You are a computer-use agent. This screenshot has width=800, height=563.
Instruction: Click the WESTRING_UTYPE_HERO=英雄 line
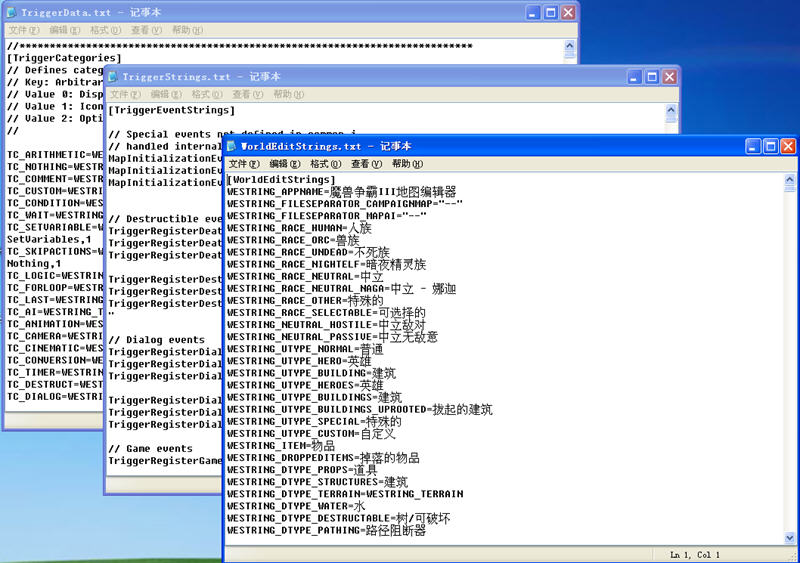[x=299, y=361]
